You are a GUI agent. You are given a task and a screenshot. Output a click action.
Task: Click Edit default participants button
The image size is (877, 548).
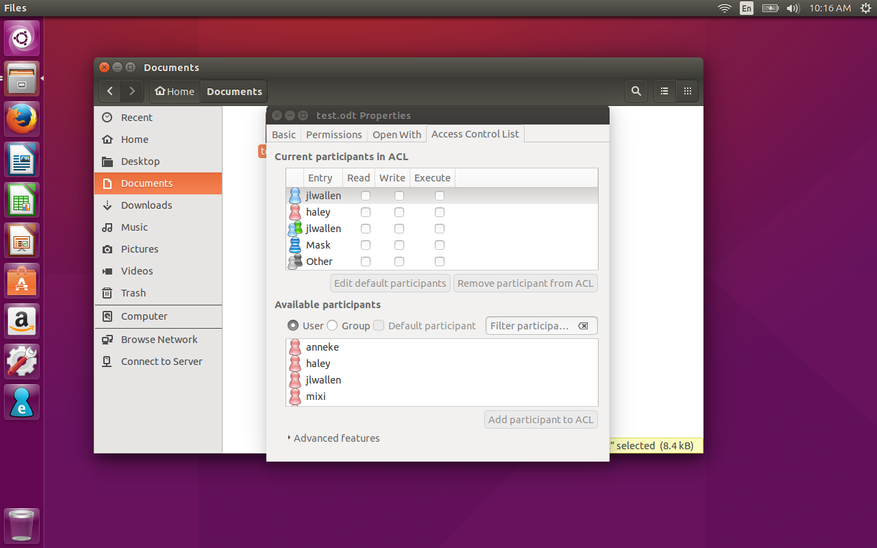click(390, 284)
